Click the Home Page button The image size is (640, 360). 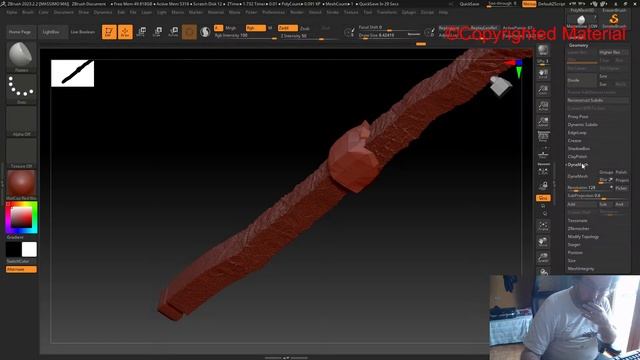[x=20, y=32]
